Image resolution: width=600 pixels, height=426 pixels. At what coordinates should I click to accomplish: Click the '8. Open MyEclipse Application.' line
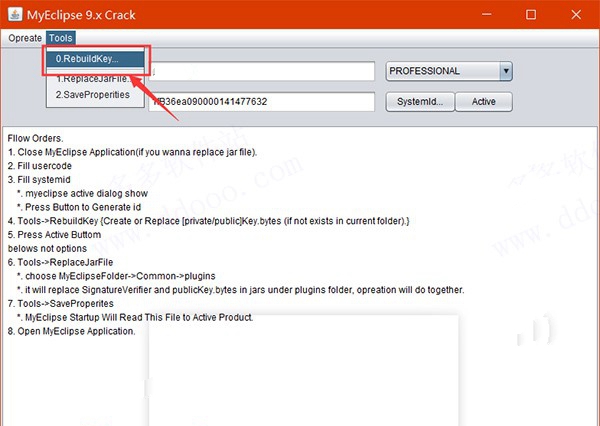(x=72, y=331)
